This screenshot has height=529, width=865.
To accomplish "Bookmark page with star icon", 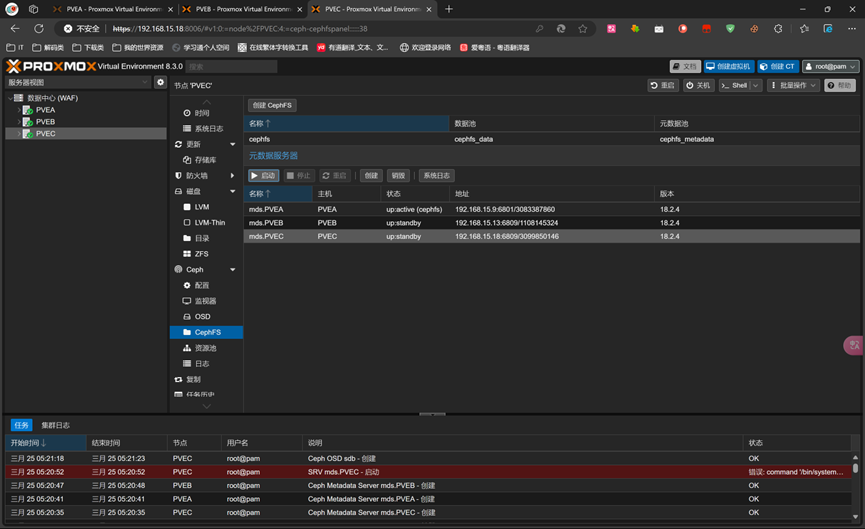I will pos(583,29).
